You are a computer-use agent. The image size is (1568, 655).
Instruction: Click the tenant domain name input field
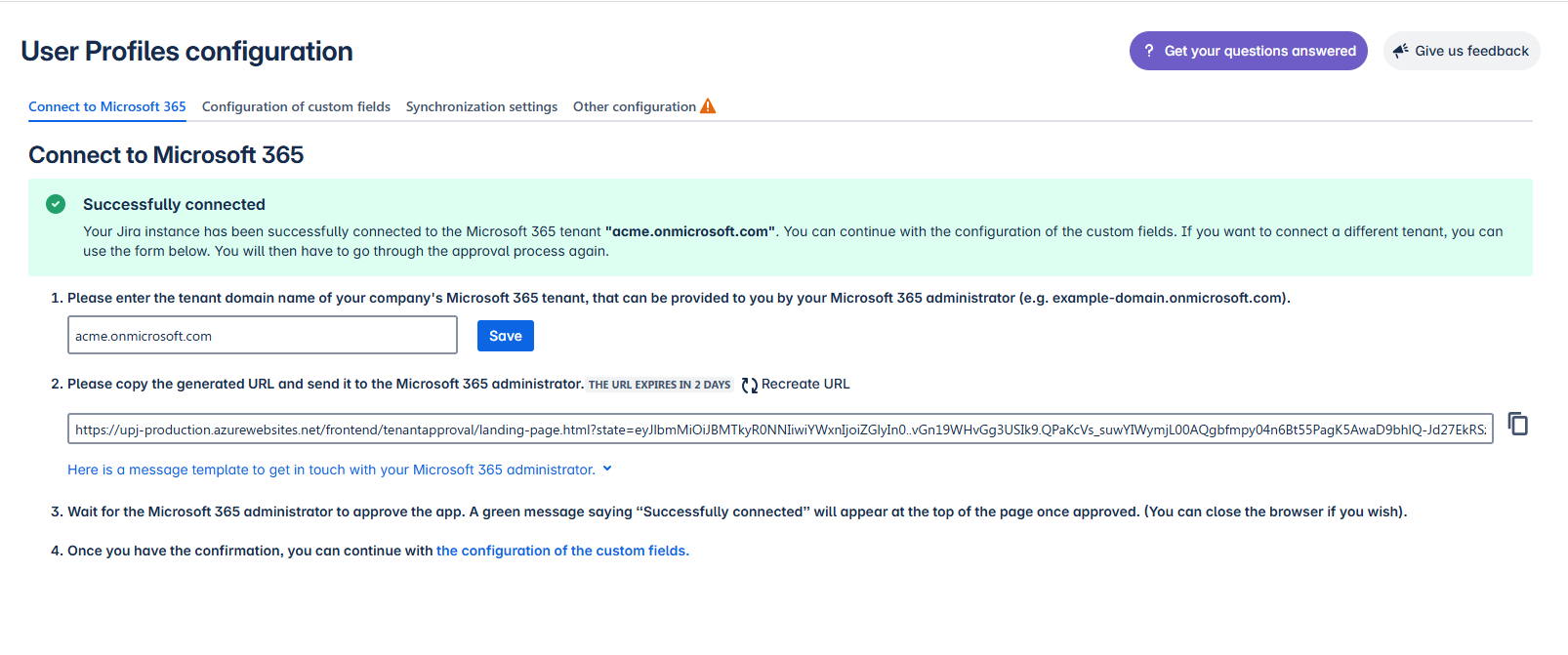click(262, 336)
